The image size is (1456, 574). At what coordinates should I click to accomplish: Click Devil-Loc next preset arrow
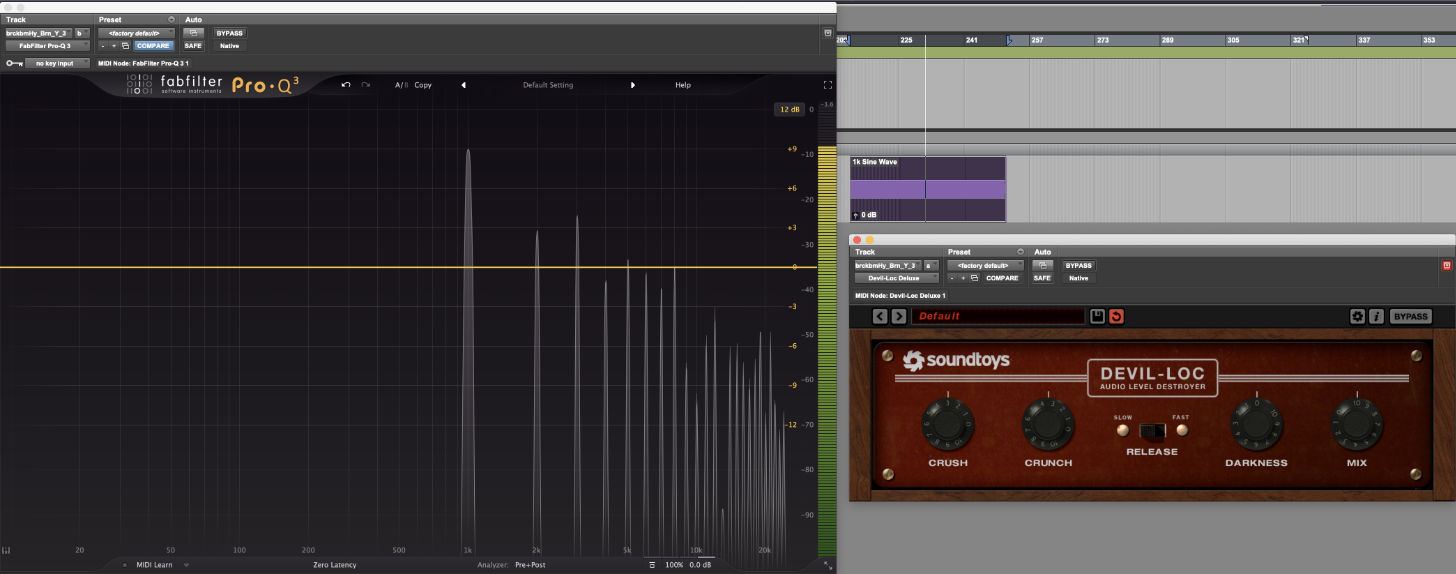pyautogui.click(x=898, y=316)
